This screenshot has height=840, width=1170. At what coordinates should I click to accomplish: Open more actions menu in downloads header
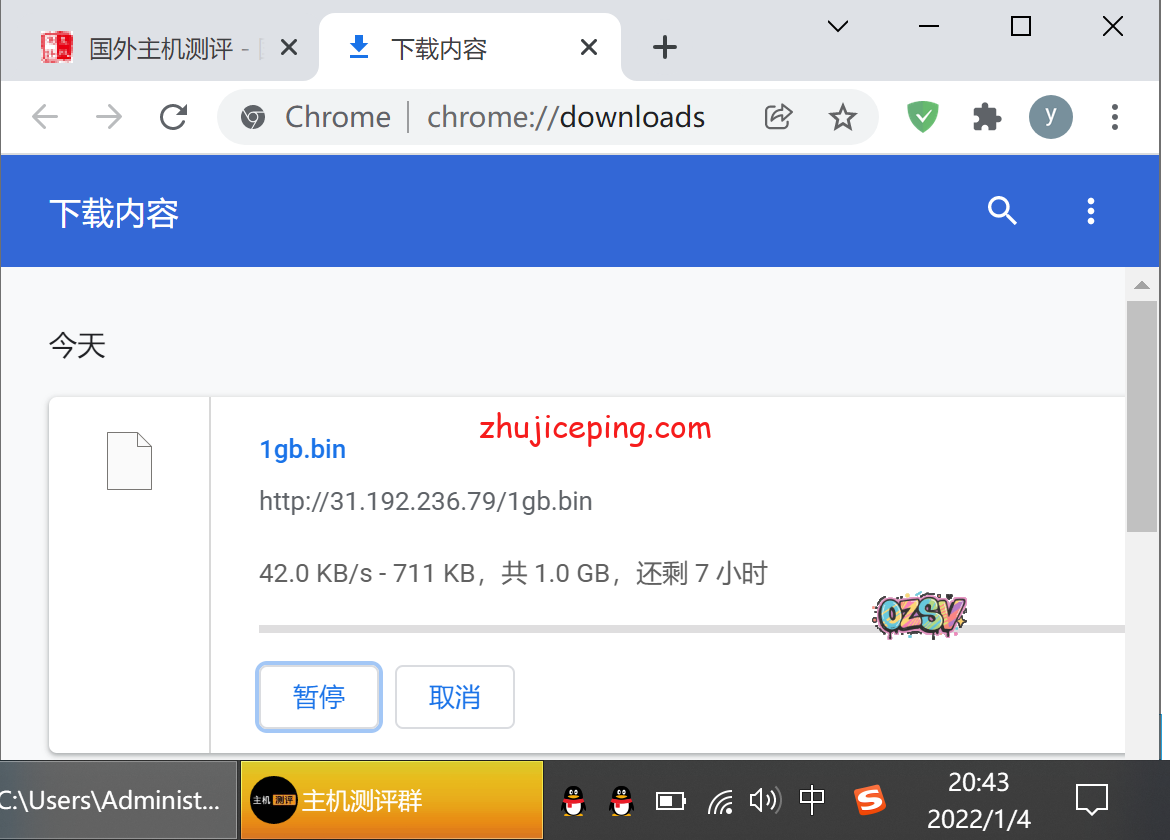(1090, 211)
